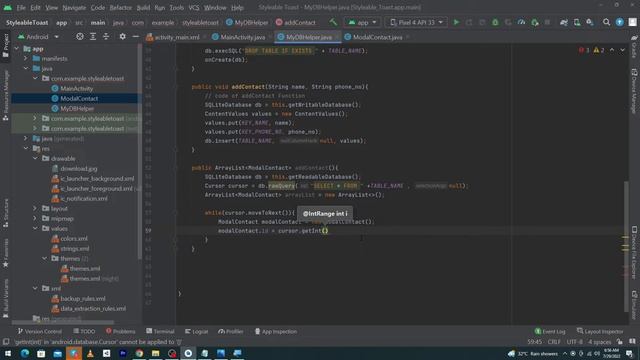Click UTF-8 encoding in status bar
This screenshot has height=360, width=640.
[574, 342]
